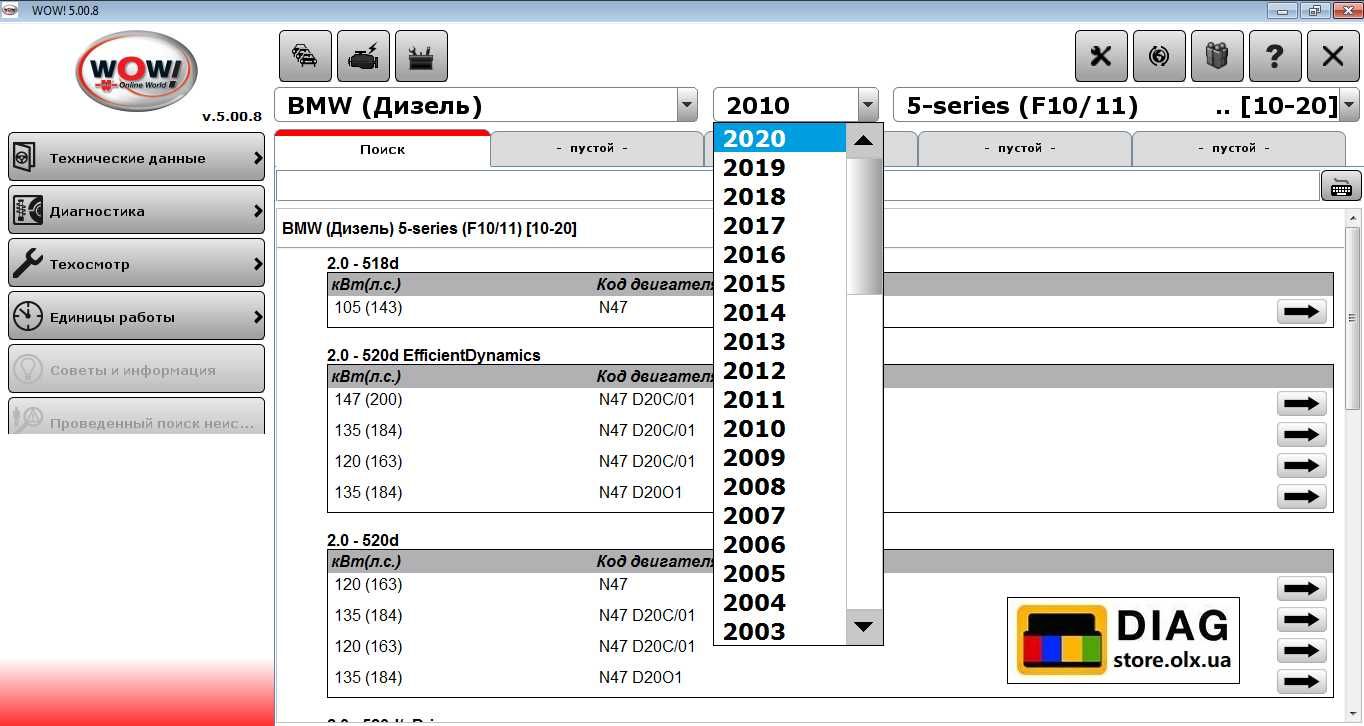This screenshot has height=726, width=1364.
Task: Expand the Диагностика menu
Action: (136, 211)
